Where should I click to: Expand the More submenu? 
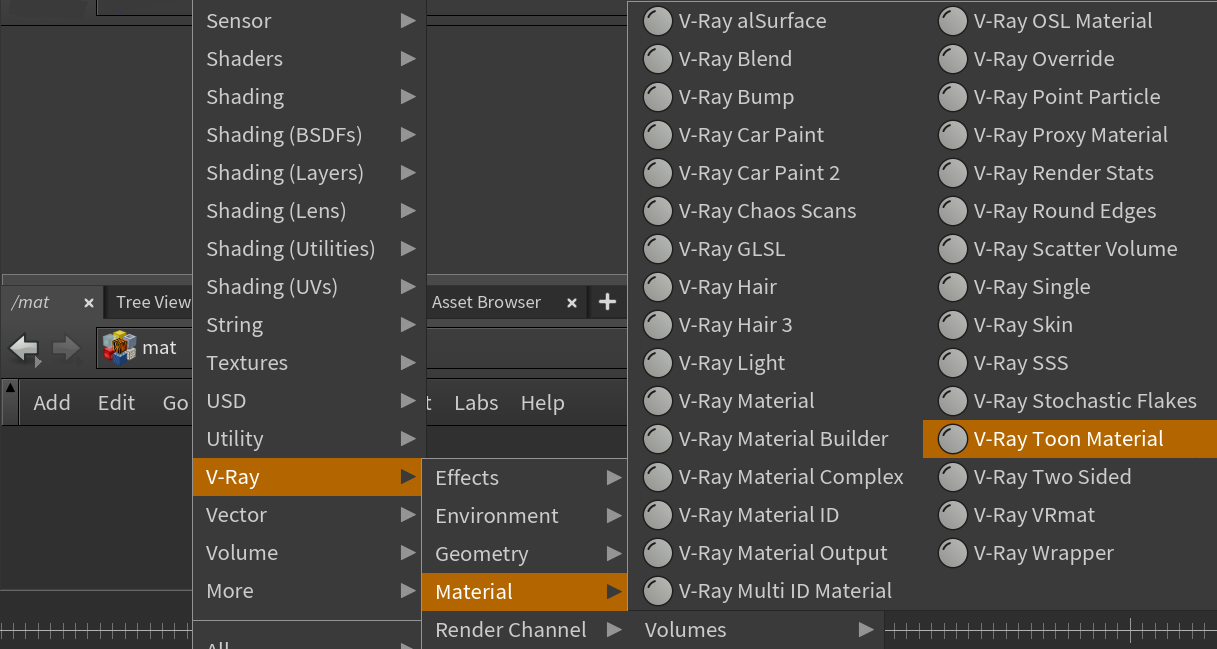tap(309, 591)
